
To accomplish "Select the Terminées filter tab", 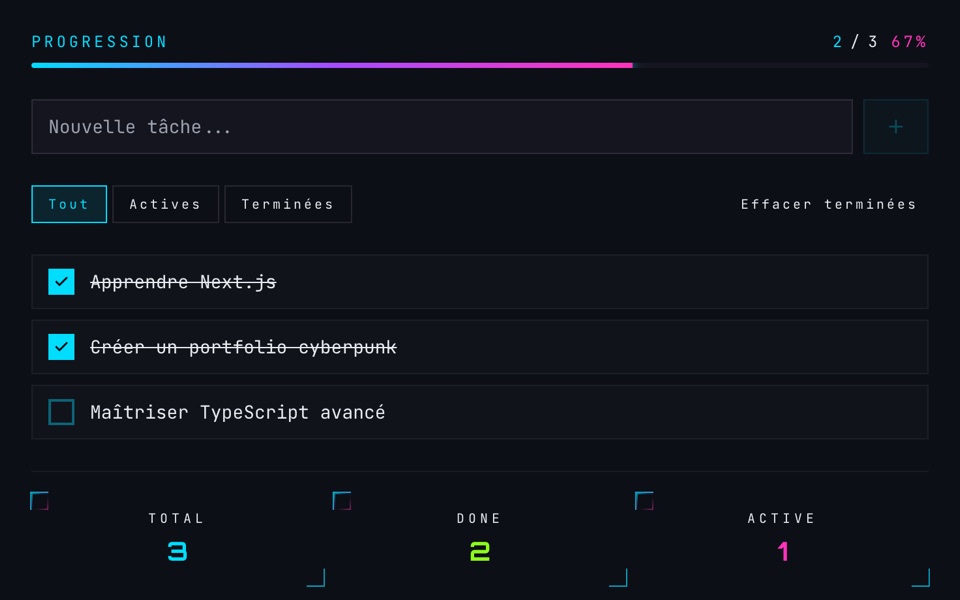I will (288, 204).
